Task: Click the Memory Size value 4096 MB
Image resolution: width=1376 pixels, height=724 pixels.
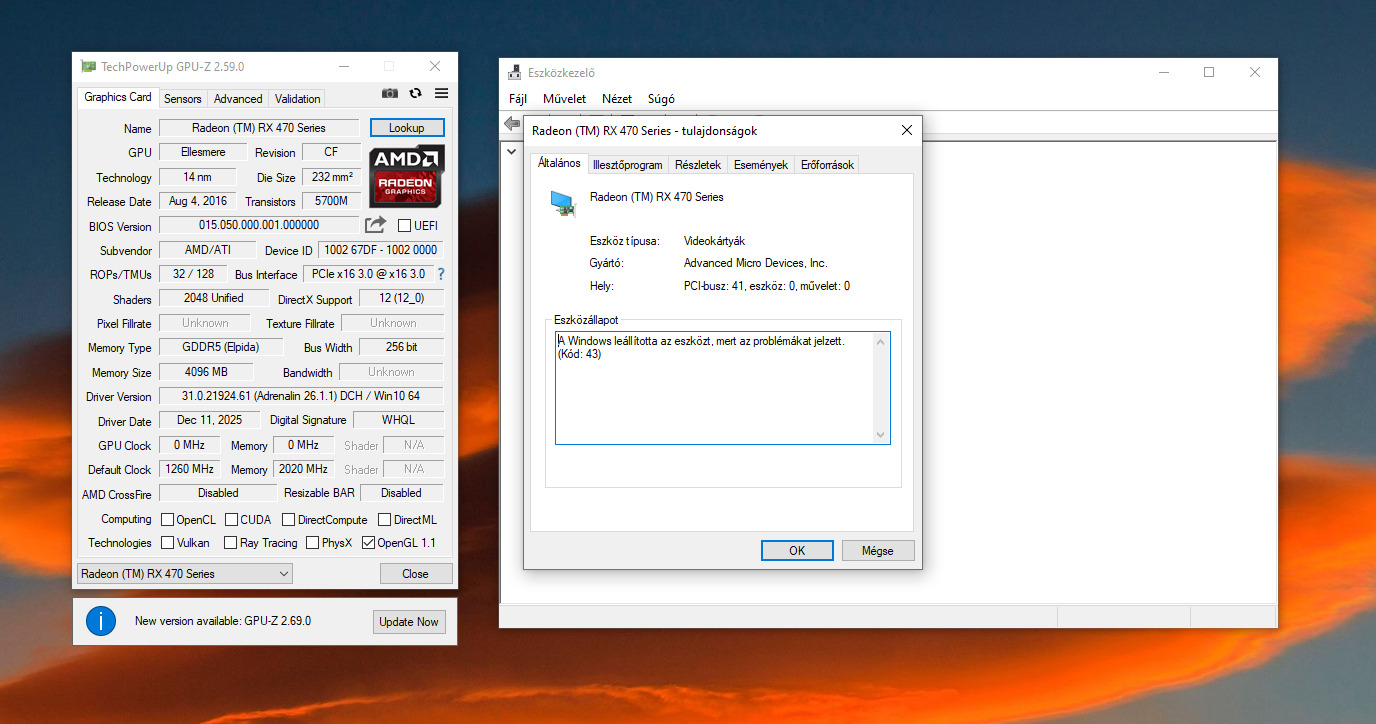Action: click(206, 372)
